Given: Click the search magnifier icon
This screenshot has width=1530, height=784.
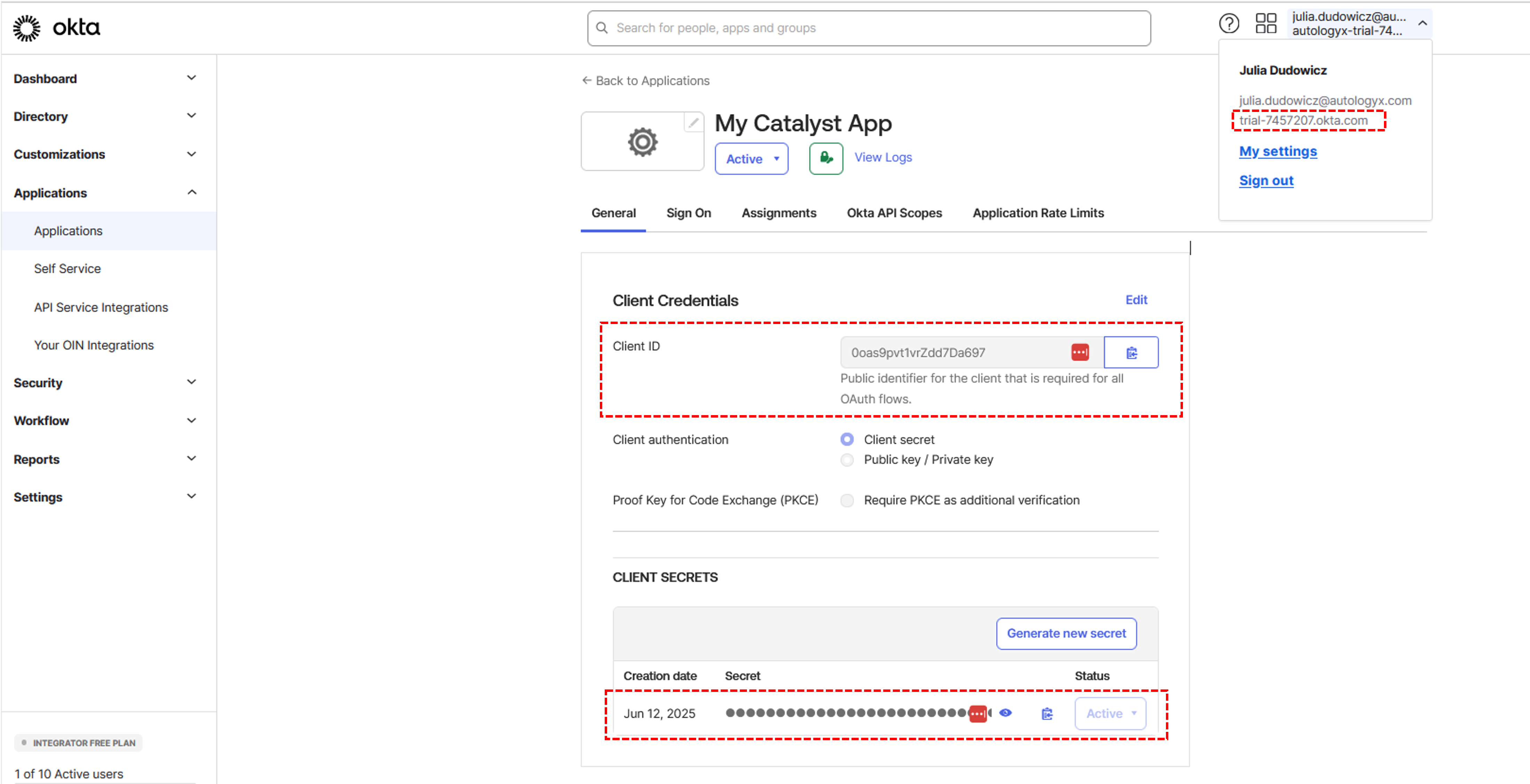Looking at the screenshot, I should tap(602, 28).
